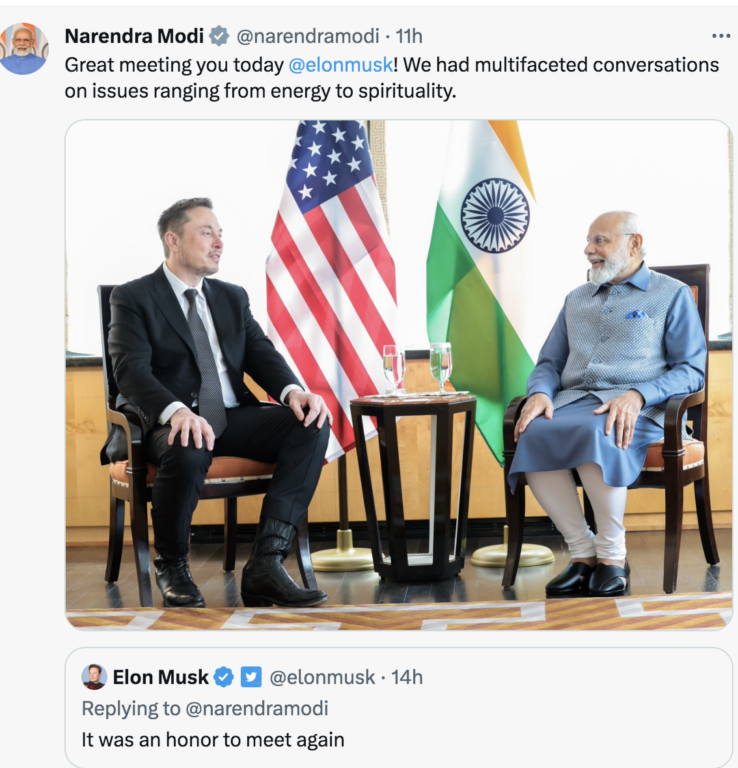Screen dimensions: 738x768
Task: Open the tweet via the 11h timestamp
Action: coord(409,36)
